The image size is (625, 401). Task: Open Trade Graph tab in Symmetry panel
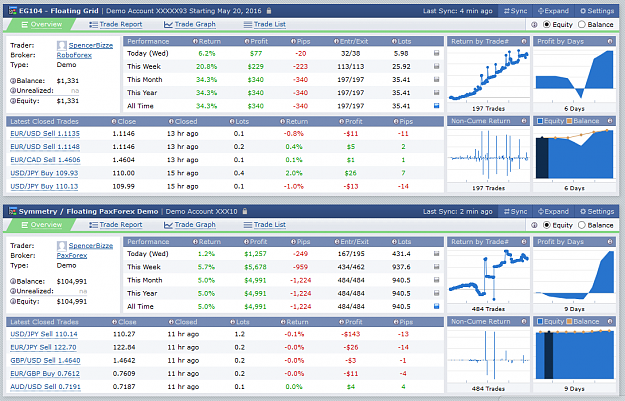(190, 225)
